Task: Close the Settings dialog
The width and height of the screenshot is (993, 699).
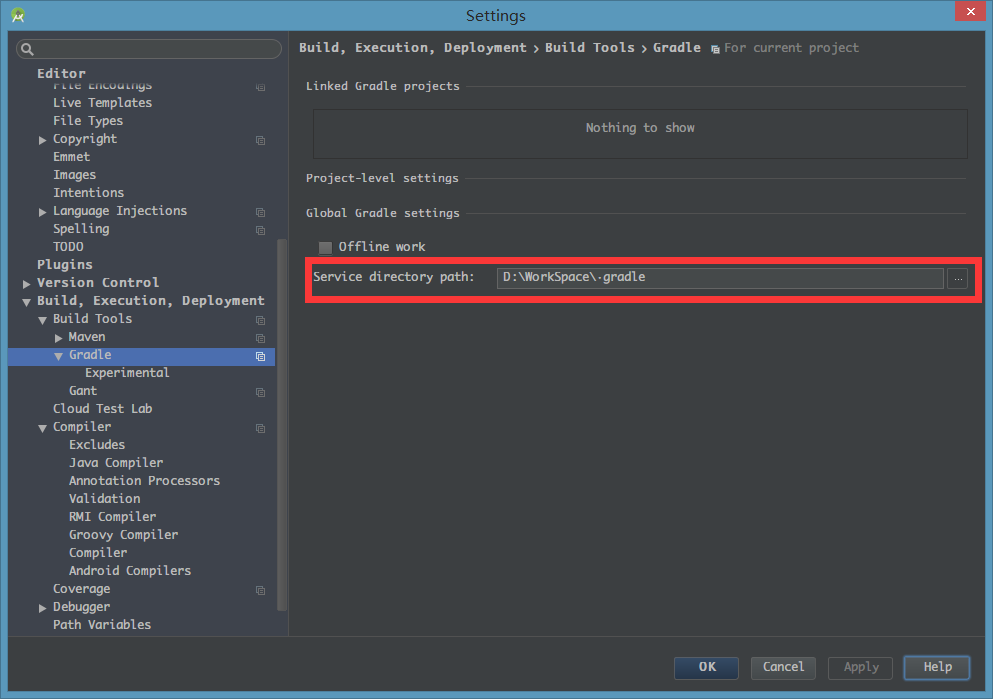Action: 971,11
